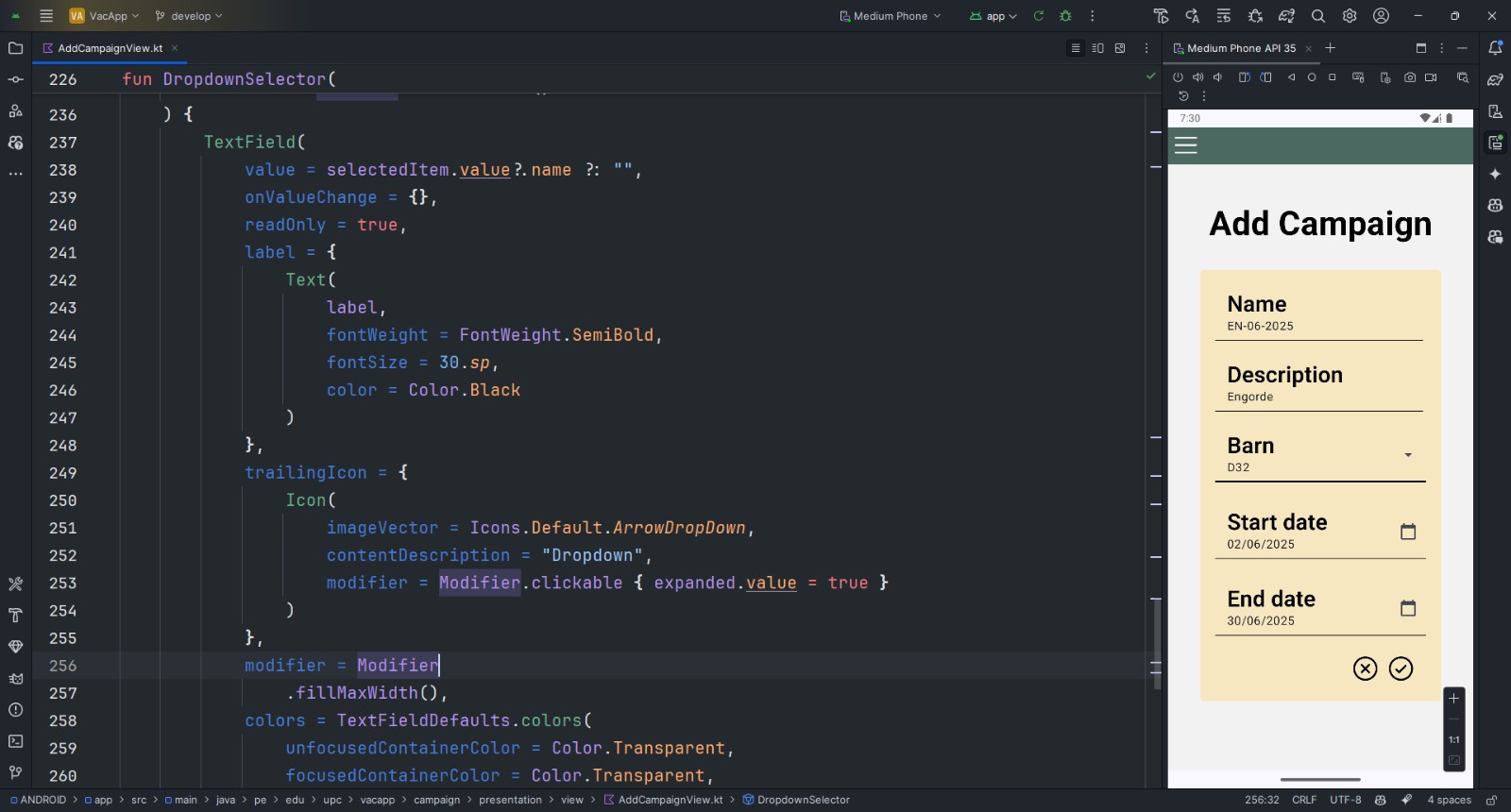
Task: Click the Description field in emulator
Action: coord(1320,383)
